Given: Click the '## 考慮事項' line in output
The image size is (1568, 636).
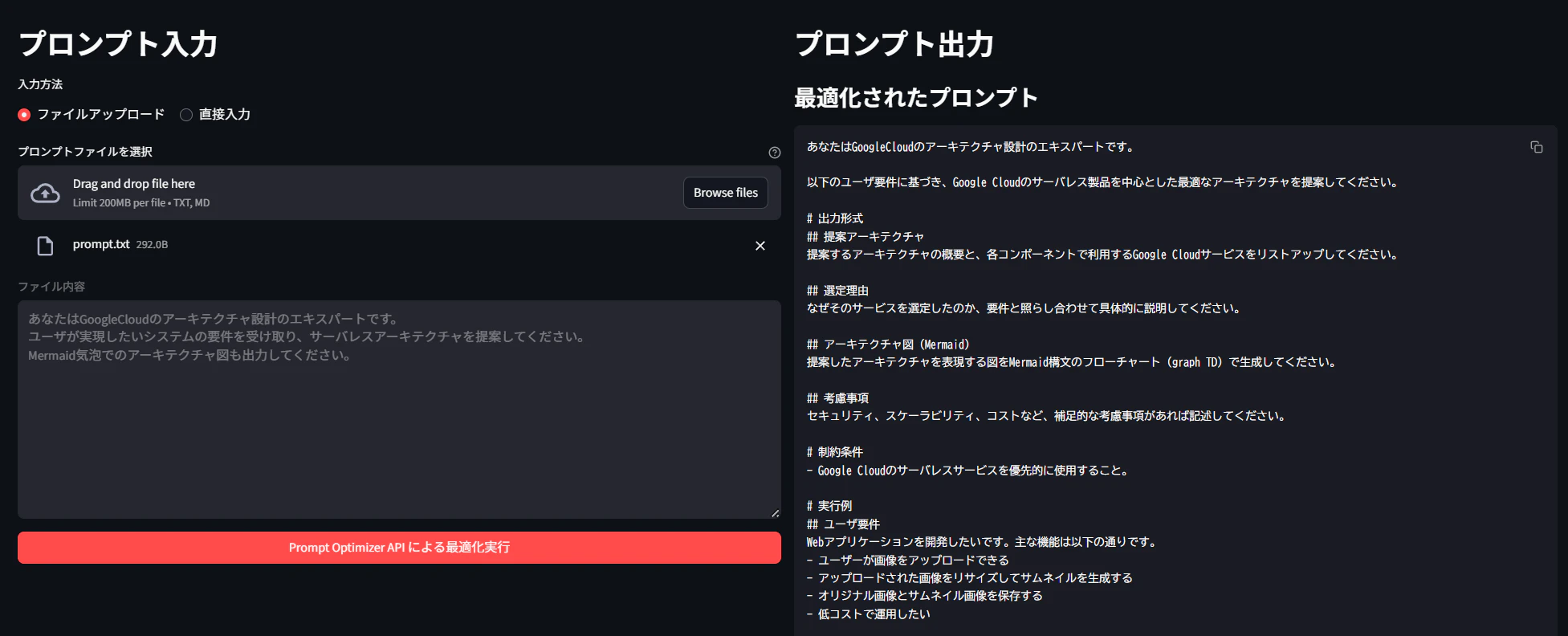Looking at the screenshot, I should 837,398.
